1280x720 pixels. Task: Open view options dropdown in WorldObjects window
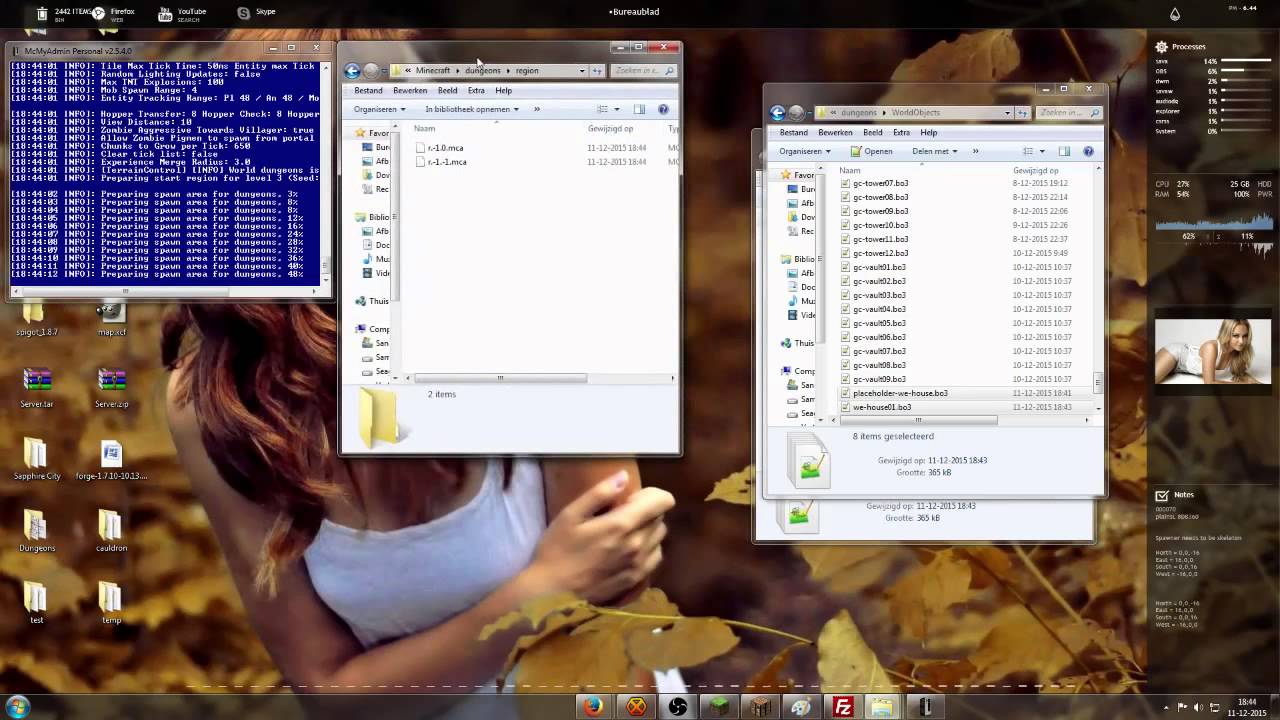click(x=1042, y=151)
